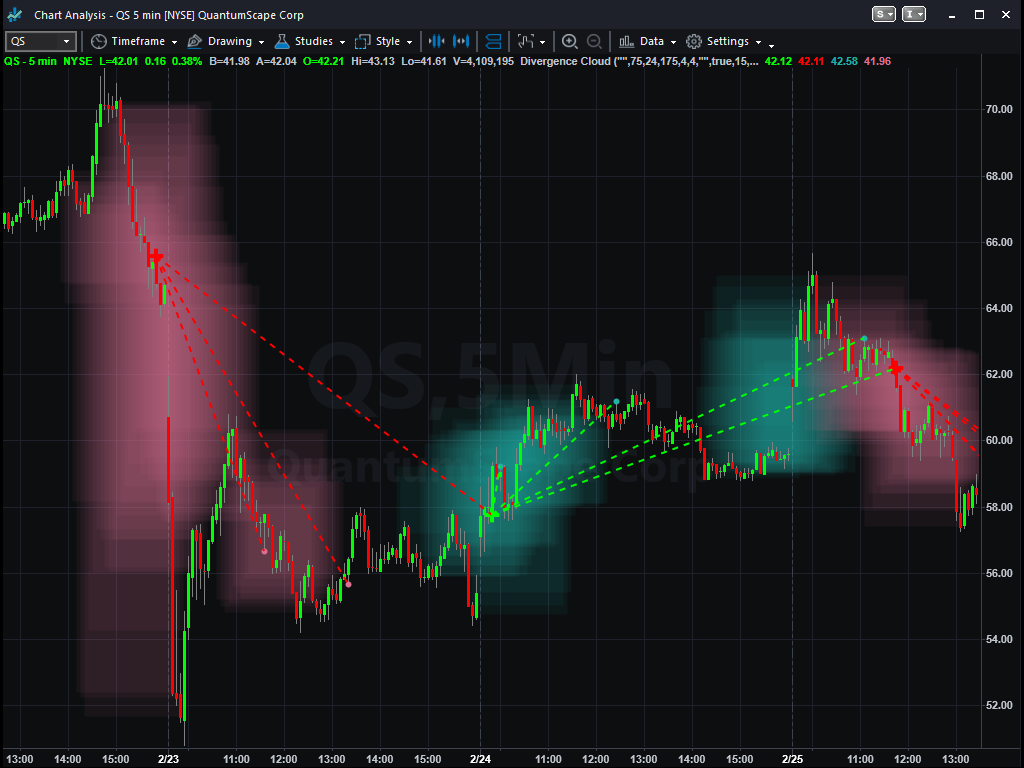Expand the active drawing tool dropdown arrow
This screenshot has width=1024, height=768.
[543, 41]
